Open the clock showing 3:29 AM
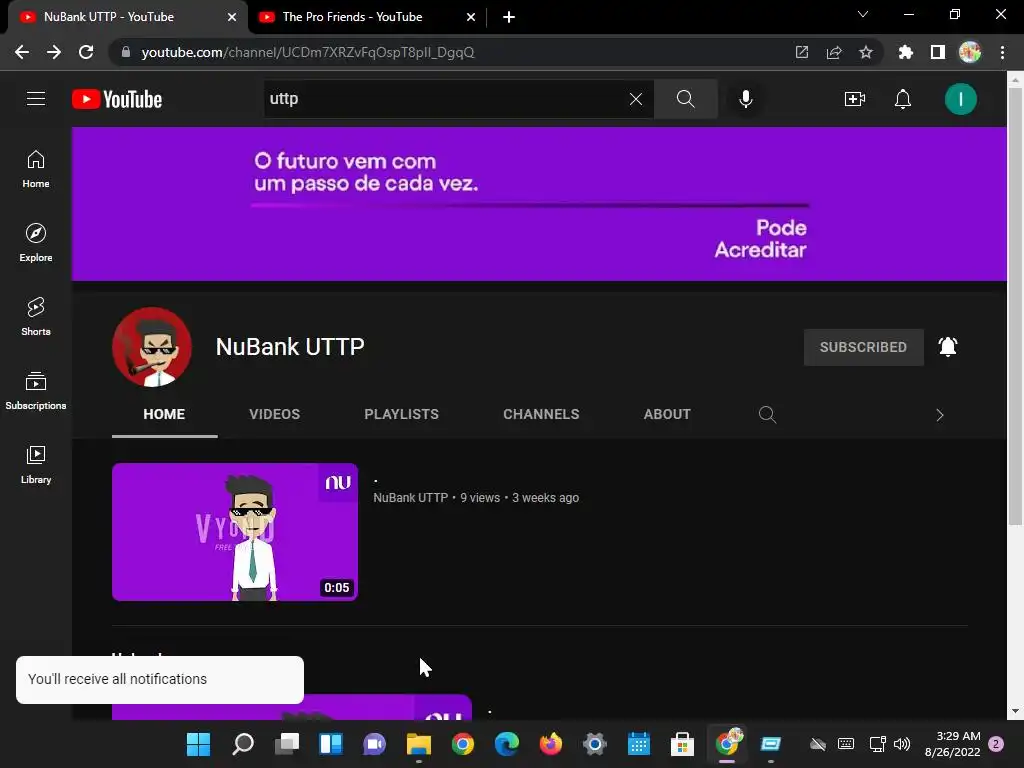 pyautogui.click(x=953, y=744)
